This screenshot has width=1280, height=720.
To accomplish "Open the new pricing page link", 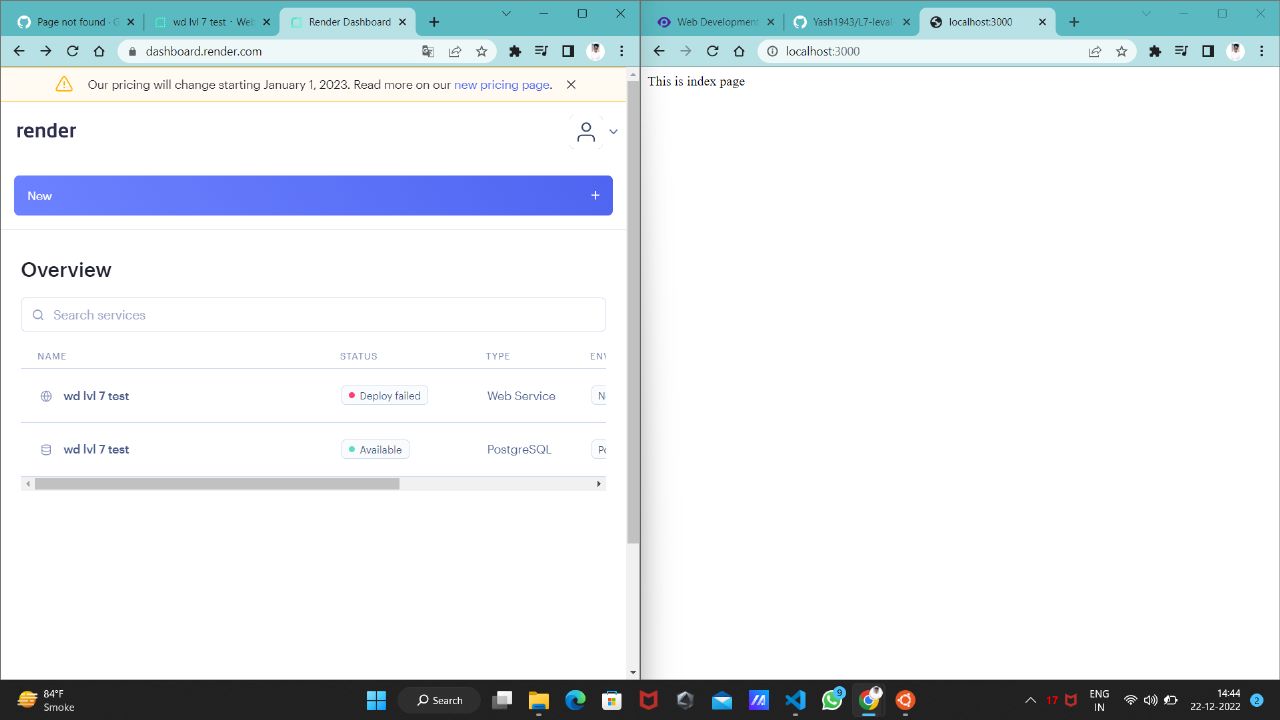I will (x=501, y=85).
